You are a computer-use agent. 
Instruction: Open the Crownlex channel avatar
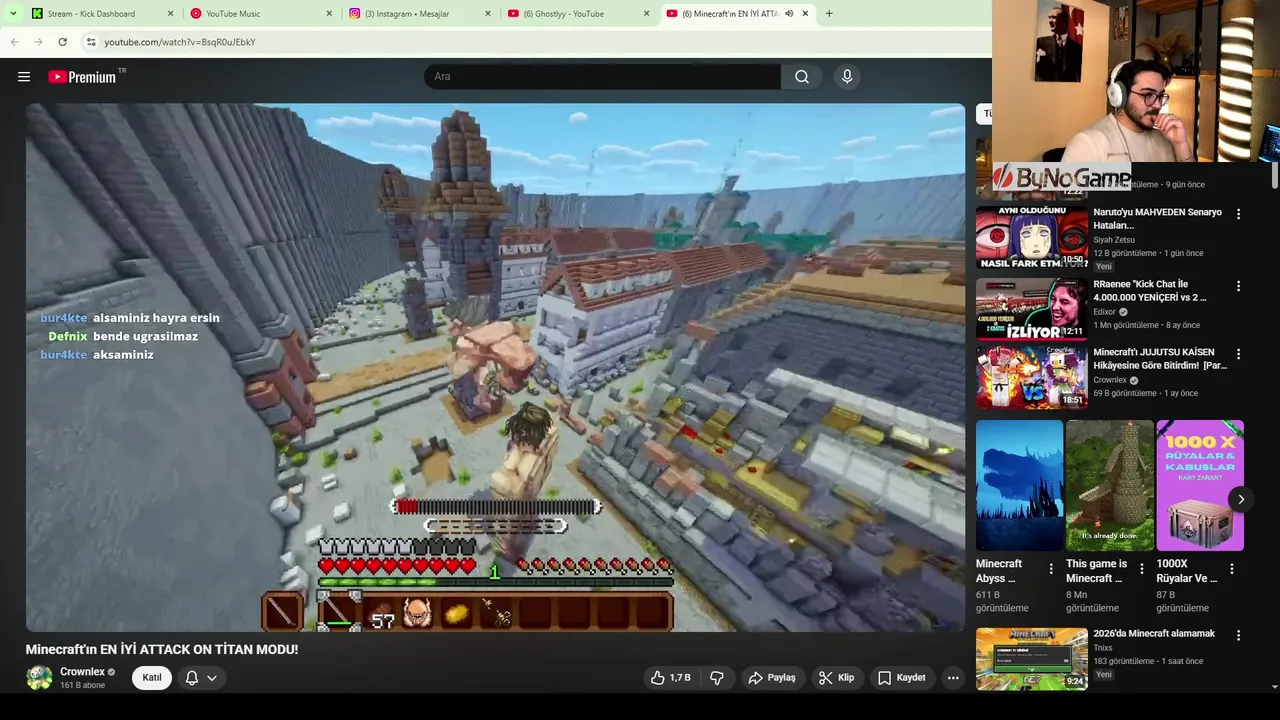[39, 678]
